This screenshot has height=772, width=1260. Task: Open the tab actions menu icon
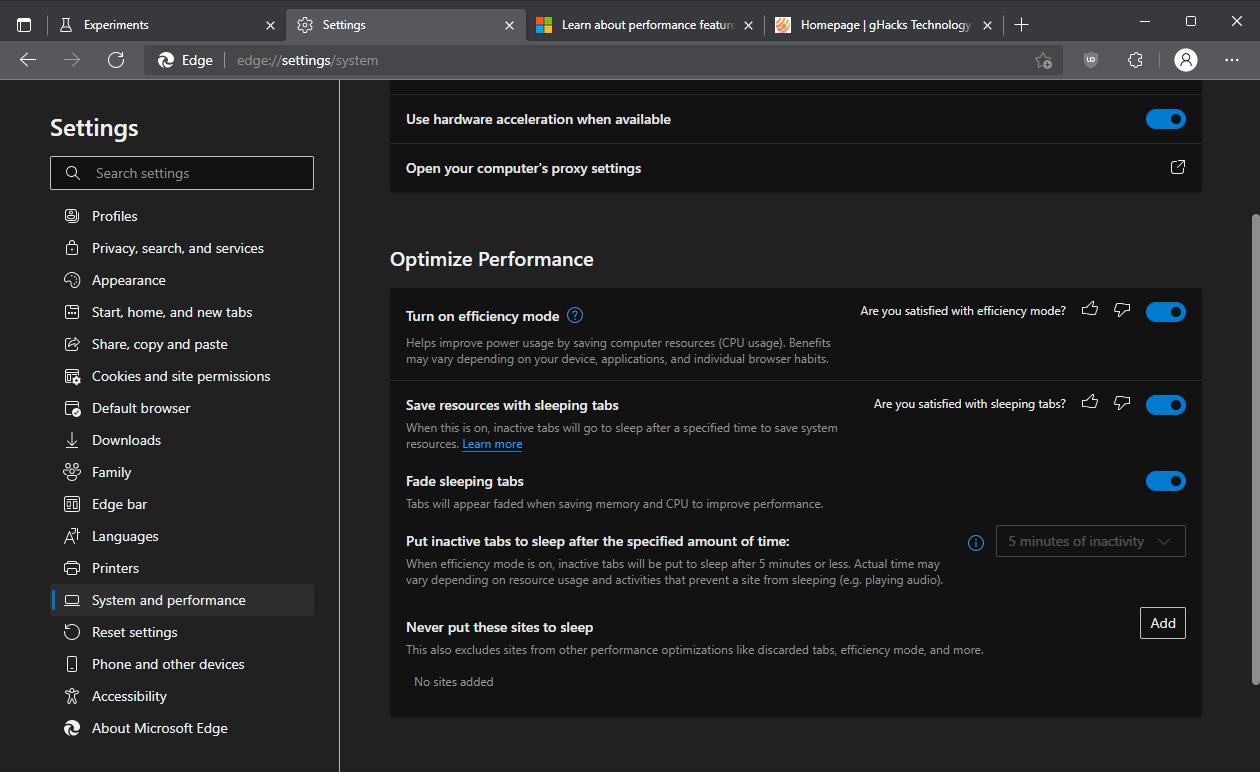point(24,24)
